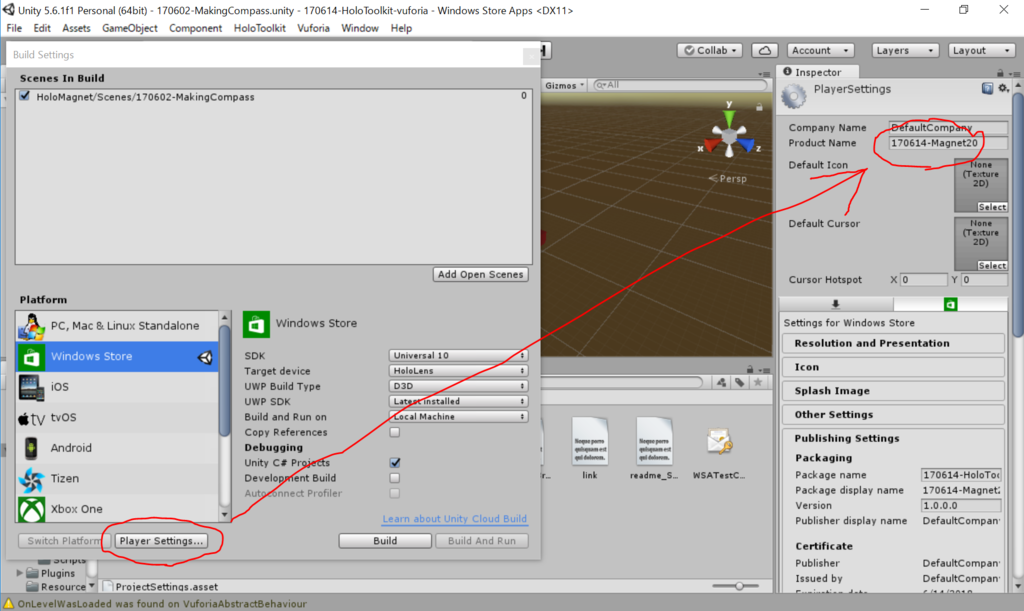Expand the Resolution and Presentation section
Screen dimensions: 1024x611
click(893, 343)
